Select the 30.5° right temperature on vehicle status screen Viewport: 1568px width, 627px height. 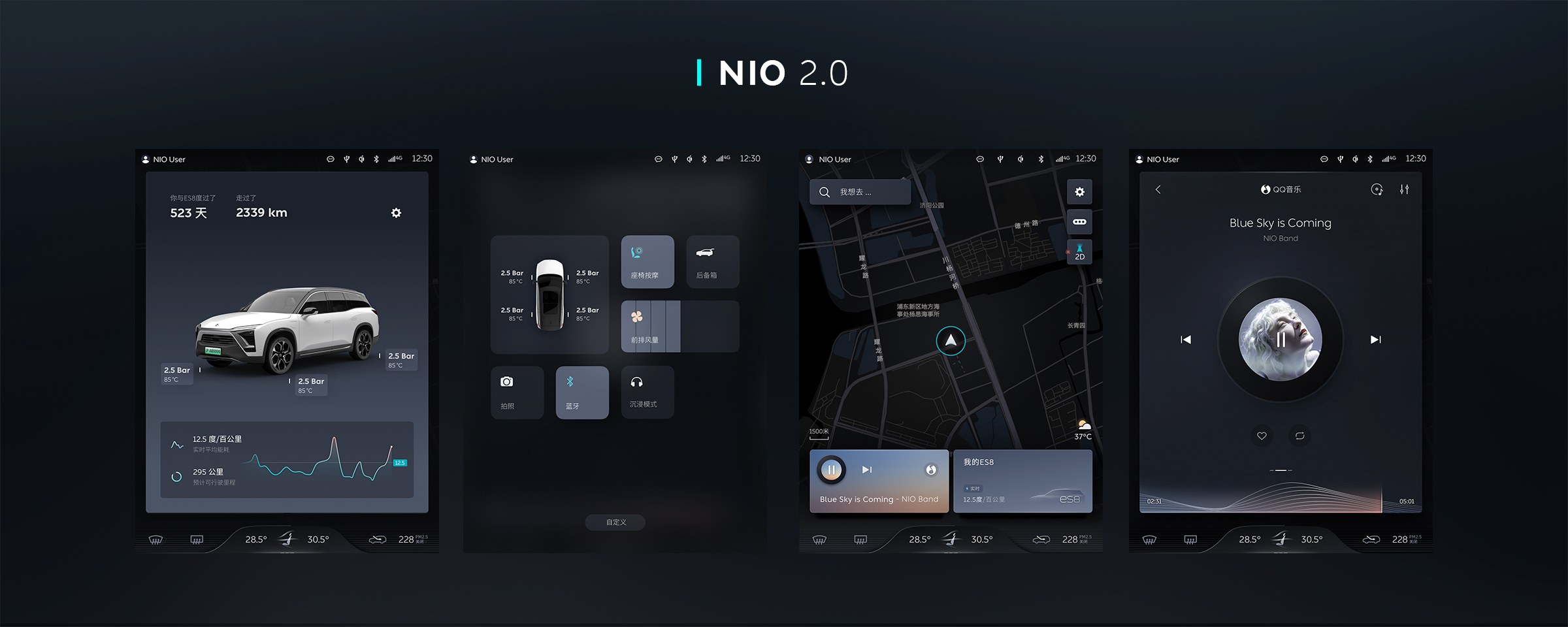[318, 539]
